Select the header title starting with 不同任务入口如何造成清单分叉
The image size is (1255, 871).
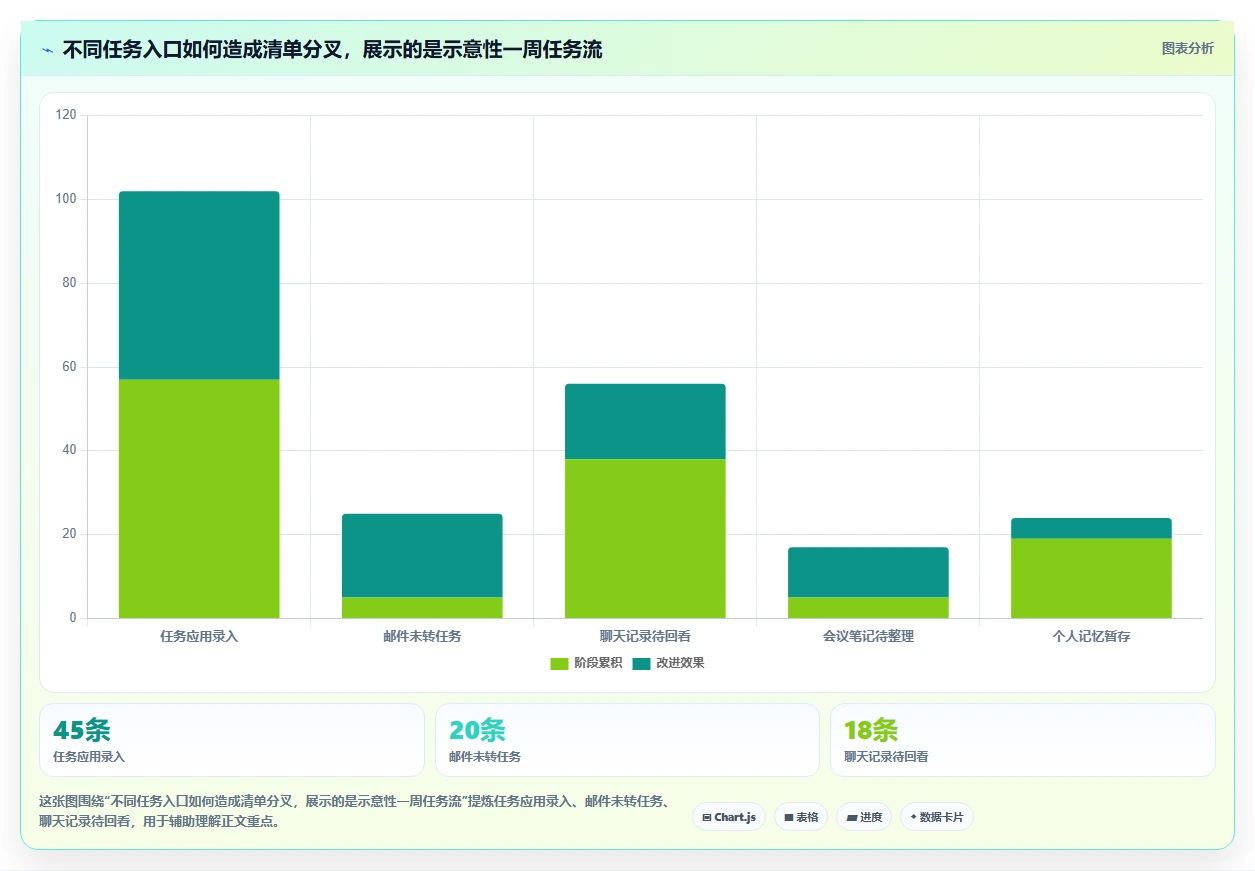(332, 50)
